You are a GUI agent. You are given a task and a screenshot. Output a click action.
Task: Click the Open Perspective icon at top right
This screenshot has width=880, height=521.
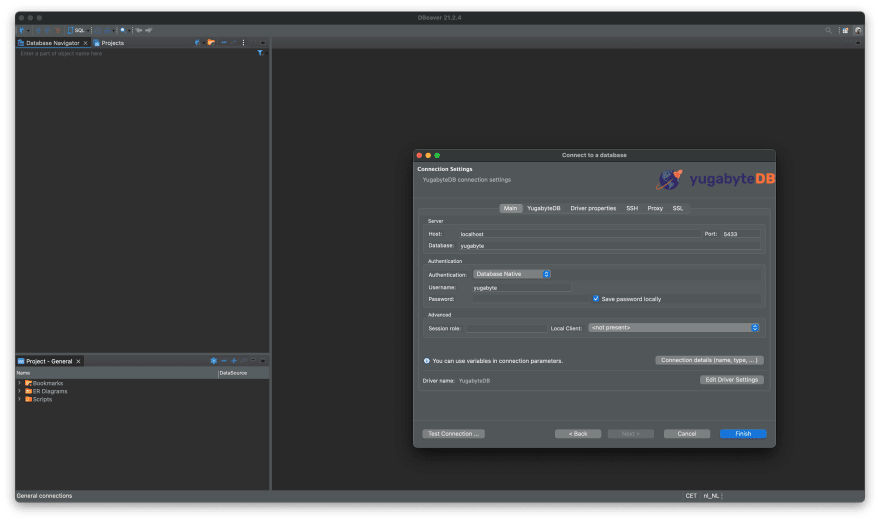click(x=845, y=30)
